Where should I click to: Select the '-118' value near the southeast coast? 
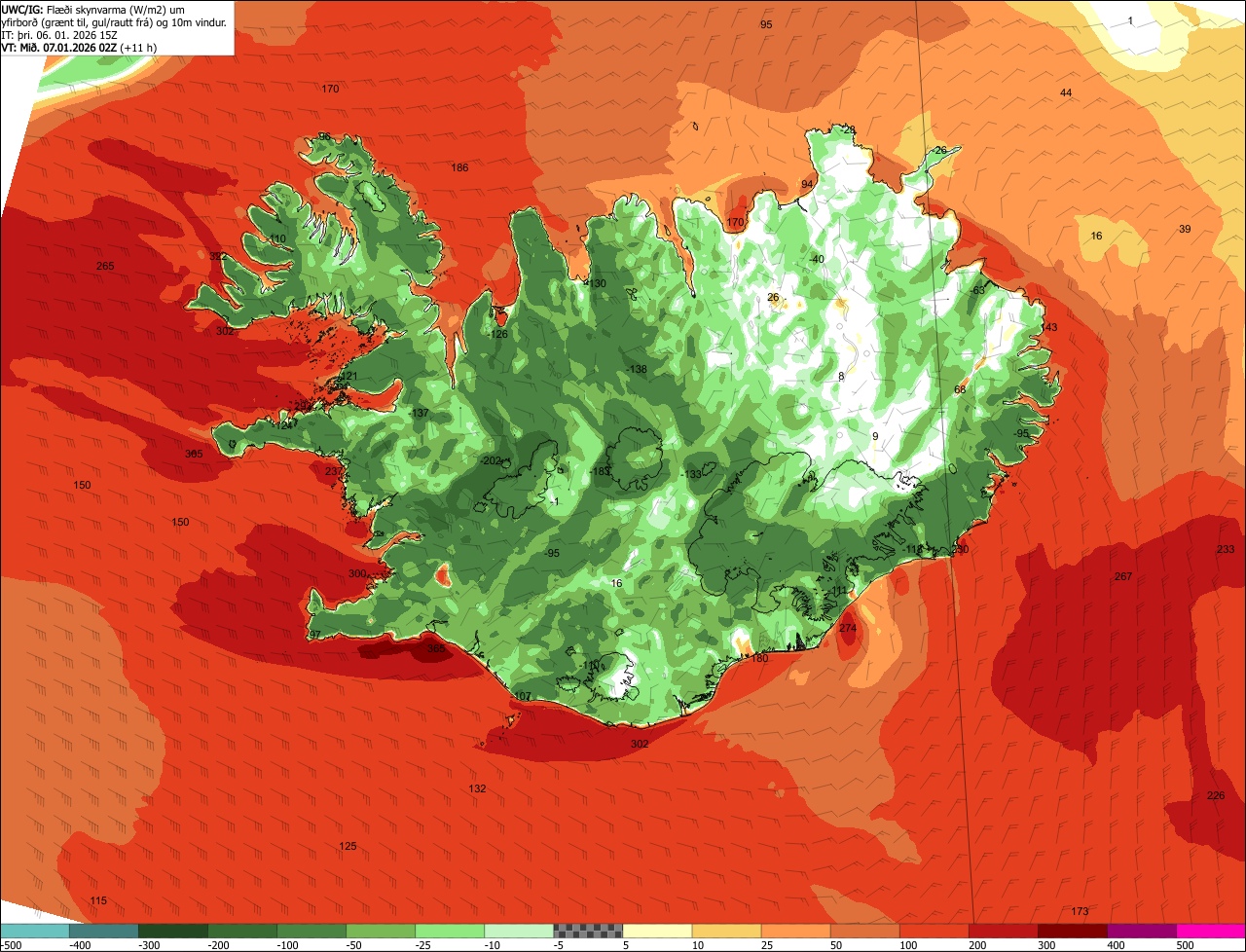(x=912, y=549)
